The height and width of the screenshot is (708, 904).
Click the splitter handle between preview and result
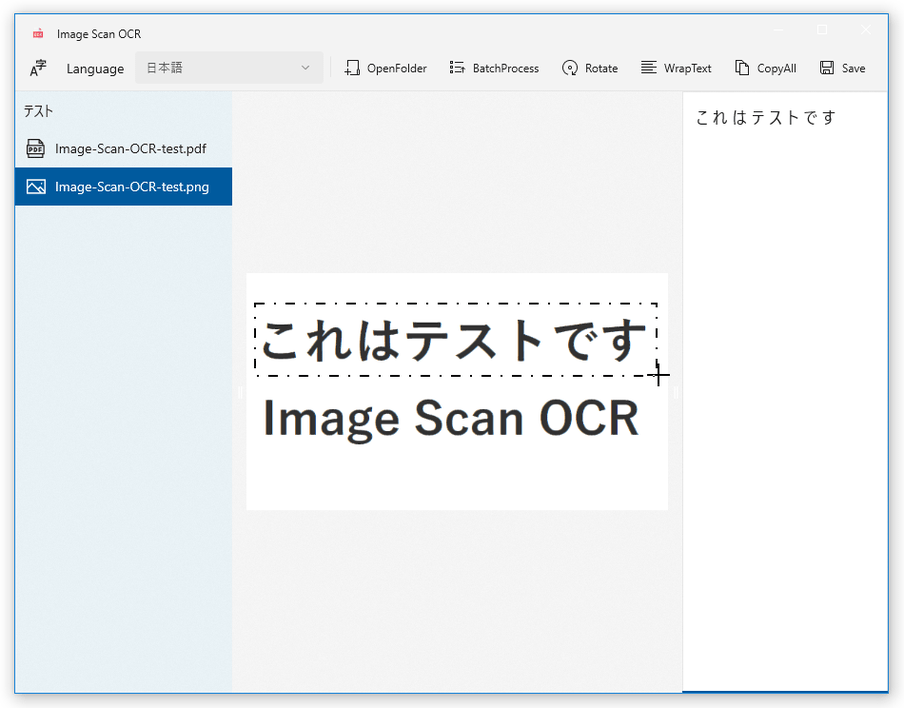pos(675,393)
